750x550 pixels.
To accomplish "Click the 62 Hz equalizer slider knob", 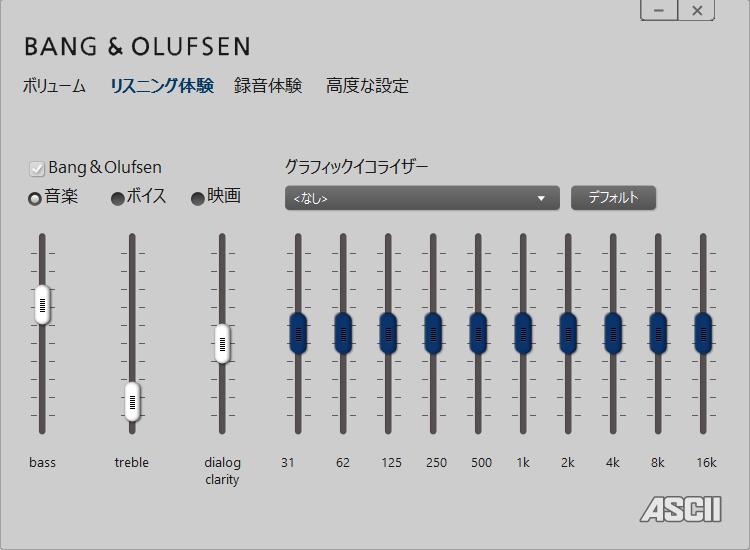I will [343, 333].
